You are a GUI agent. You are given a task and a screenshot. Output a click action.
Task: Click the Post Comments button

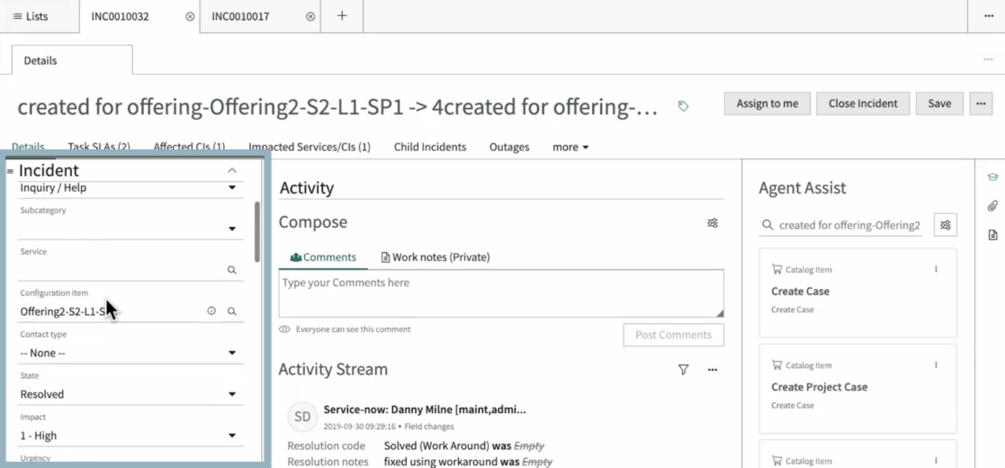[674, 335]
